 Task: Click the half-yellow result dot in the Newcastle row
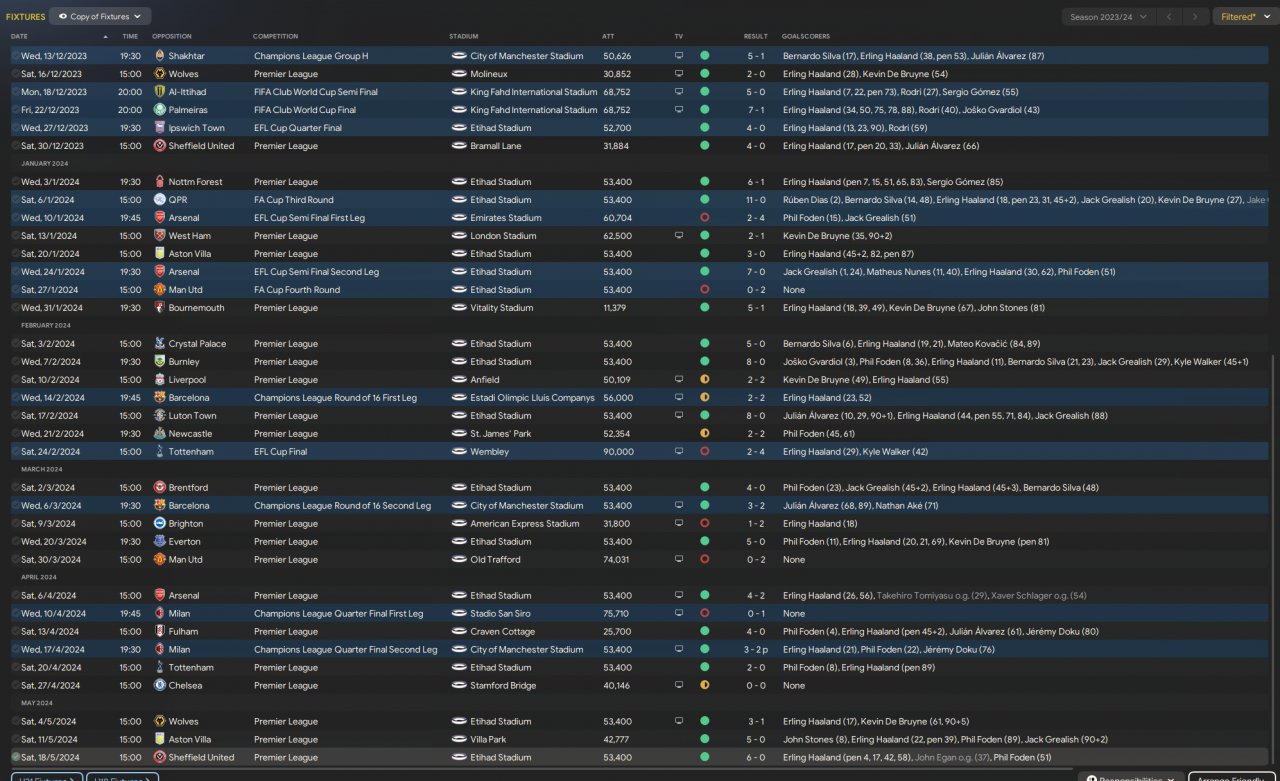pyautogui.click(x=704, y=434)
